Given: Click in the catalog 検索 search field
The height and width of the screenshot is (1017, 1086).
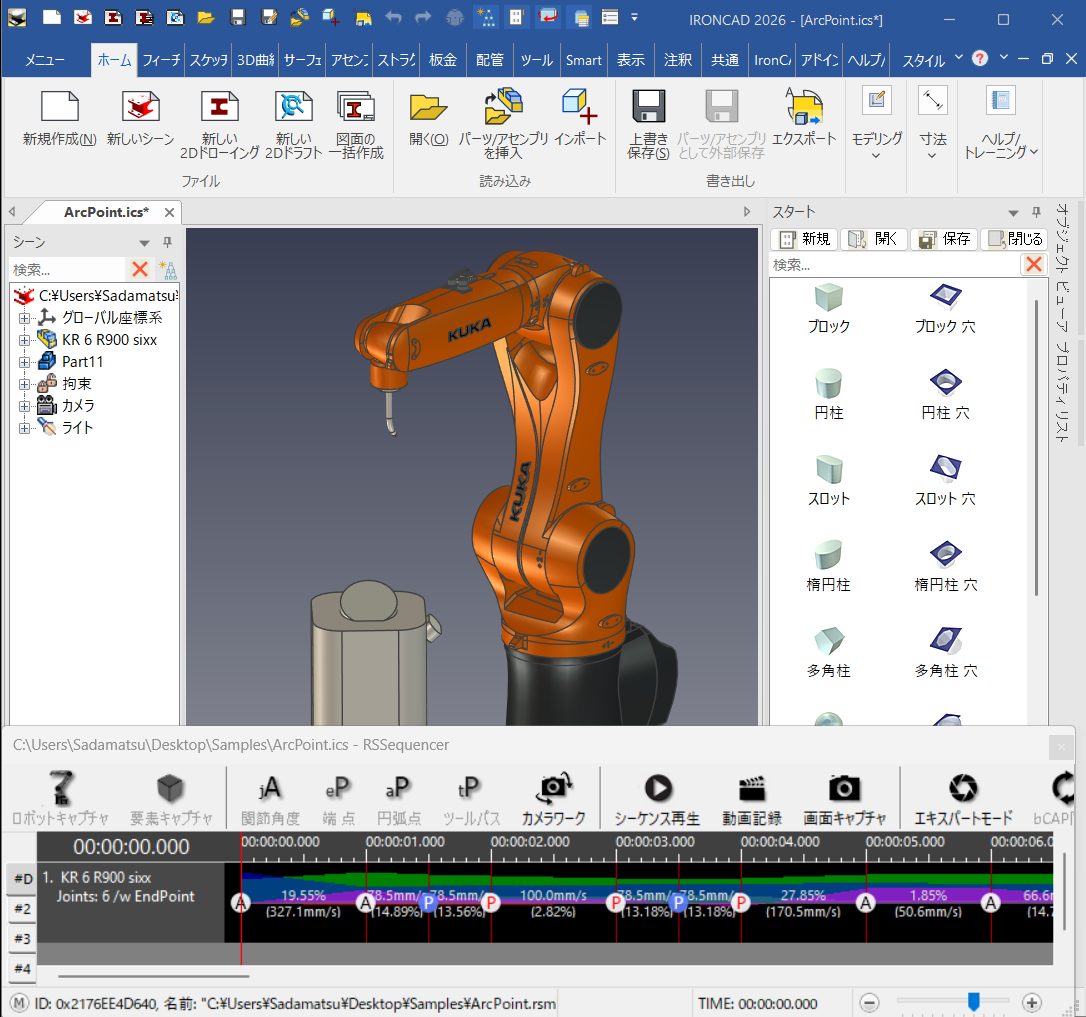Looking at the screenshot, I should (x=893, y=265).
